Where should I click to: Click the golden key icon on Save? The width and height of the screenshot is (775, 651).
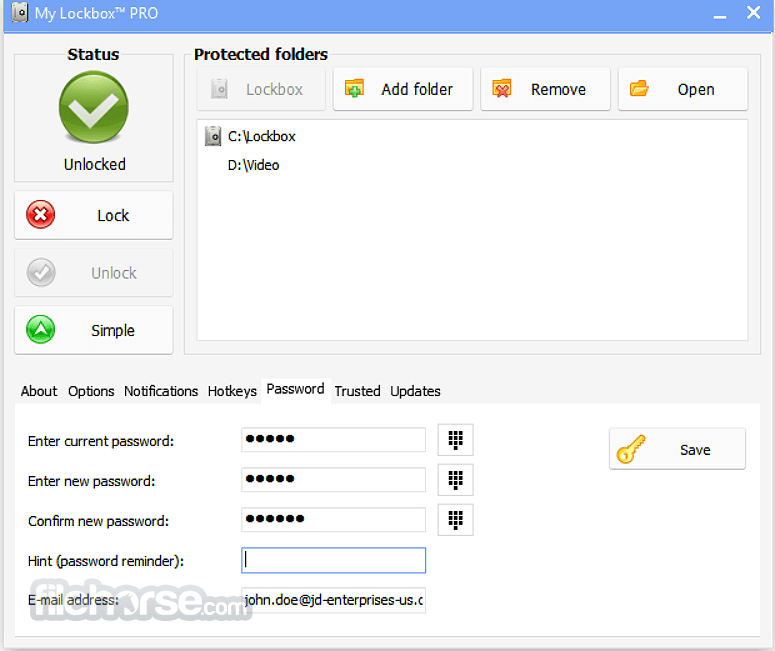[x=631, y=449]
